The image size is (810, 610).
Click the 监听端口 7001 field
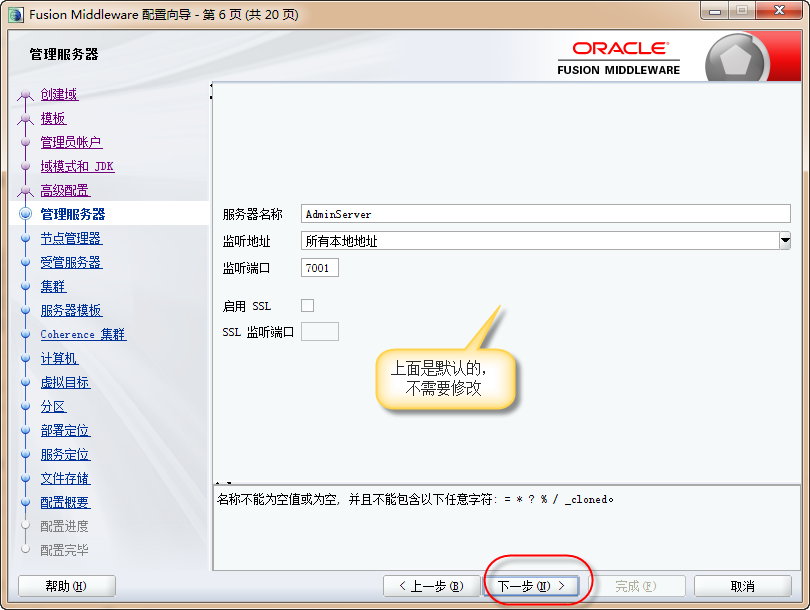coord(320,268)
